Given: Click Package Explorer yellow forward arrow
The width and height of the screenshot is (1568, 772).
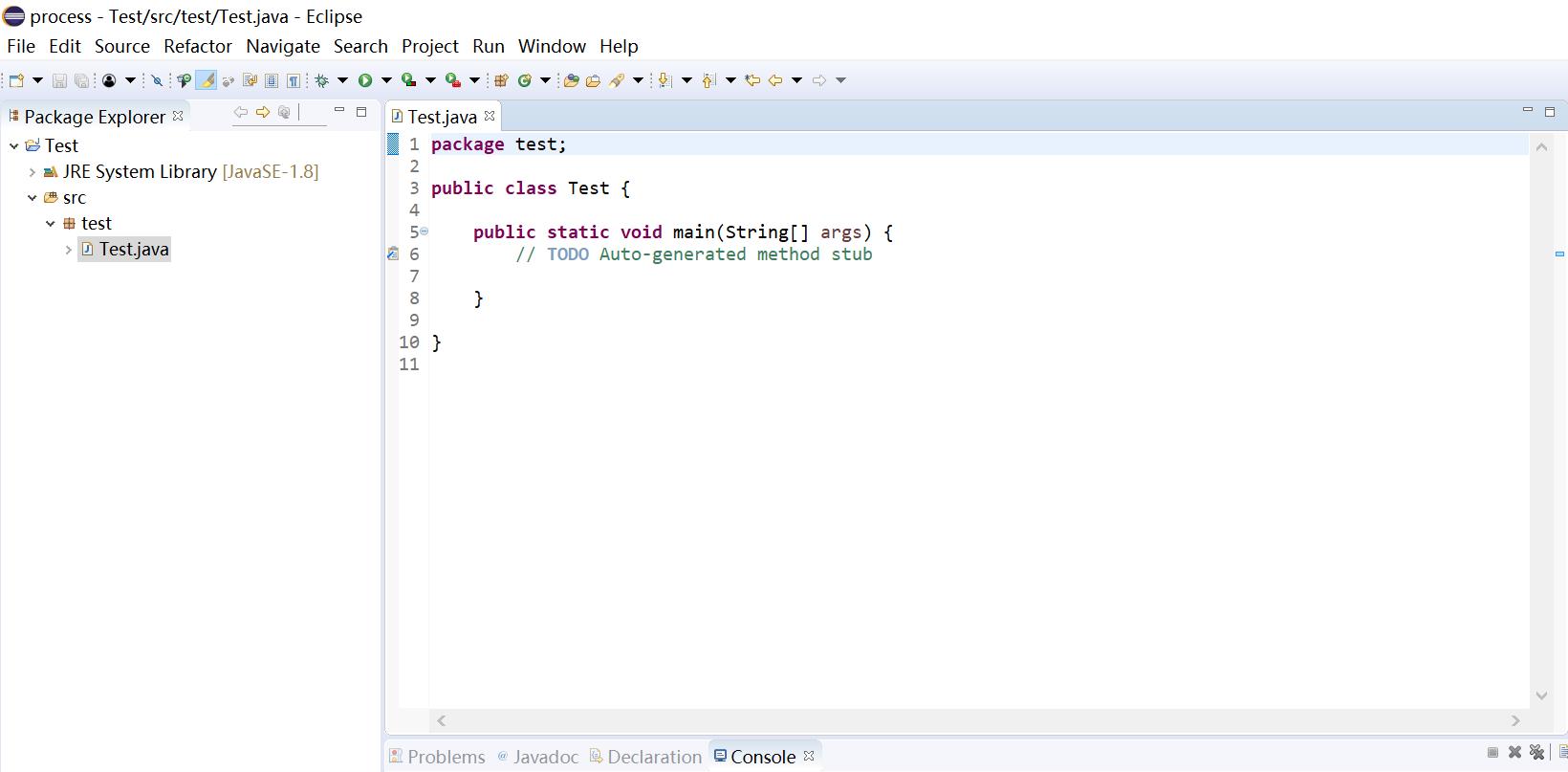Looking at the screenshot, I should pyautogui.click(x=263, y=112).
